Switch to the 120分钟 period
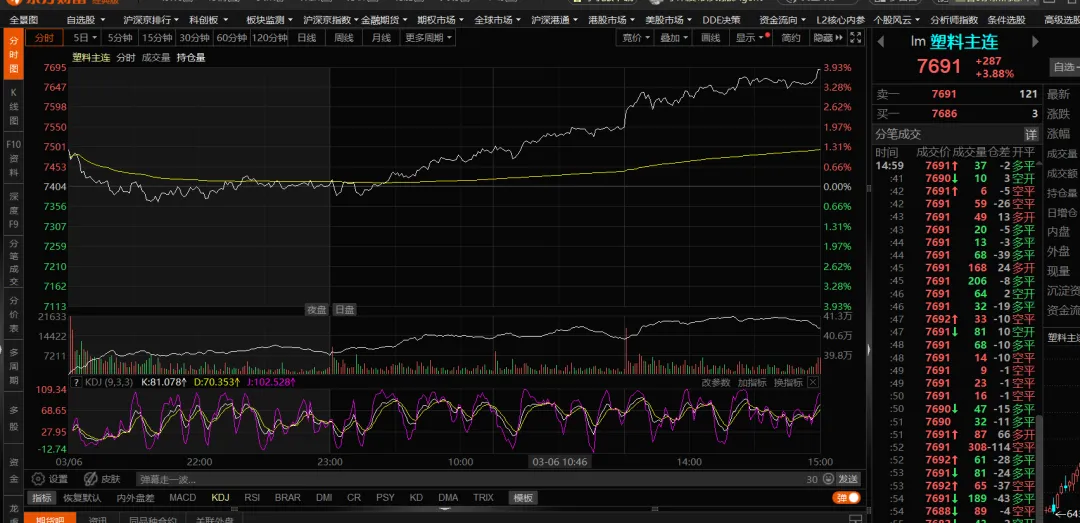Image resolution: width=1080 pixels, height=523 pixels. (270, 38)
